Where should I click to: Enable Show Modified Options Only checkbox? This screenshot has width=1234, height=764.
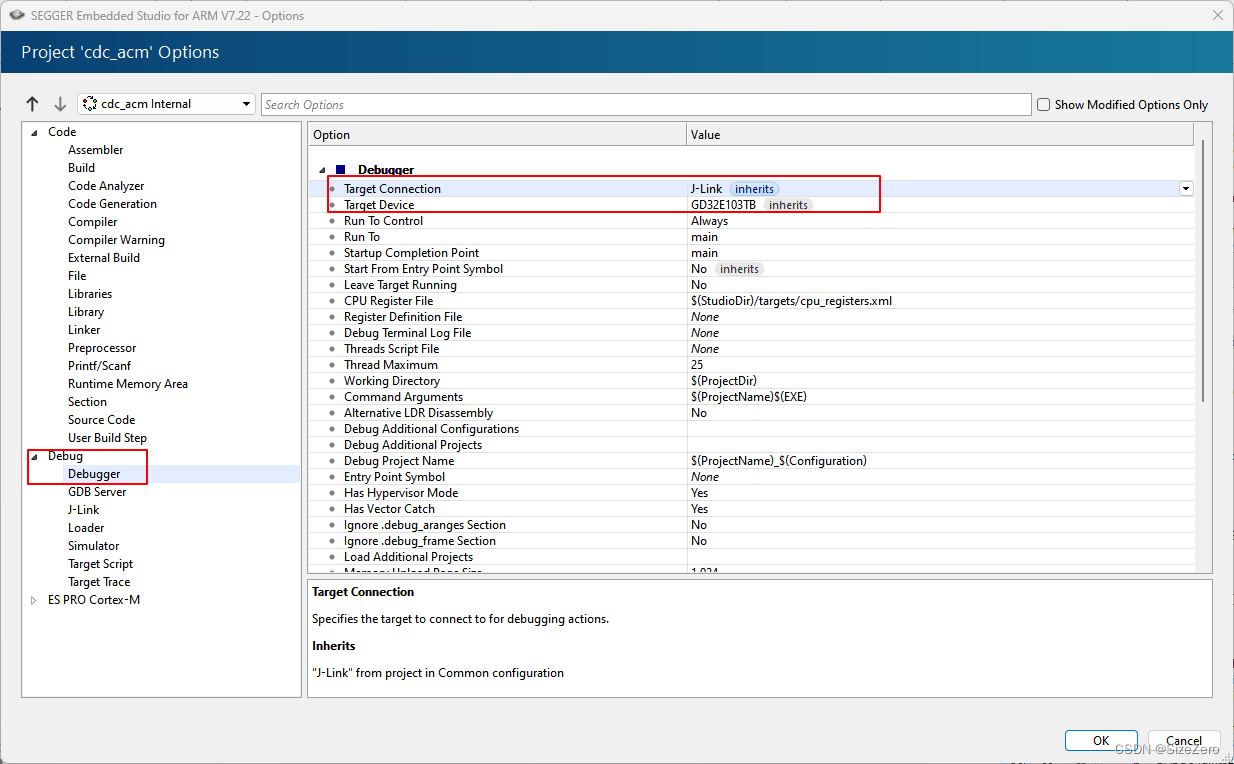[x=1044, y=105]
